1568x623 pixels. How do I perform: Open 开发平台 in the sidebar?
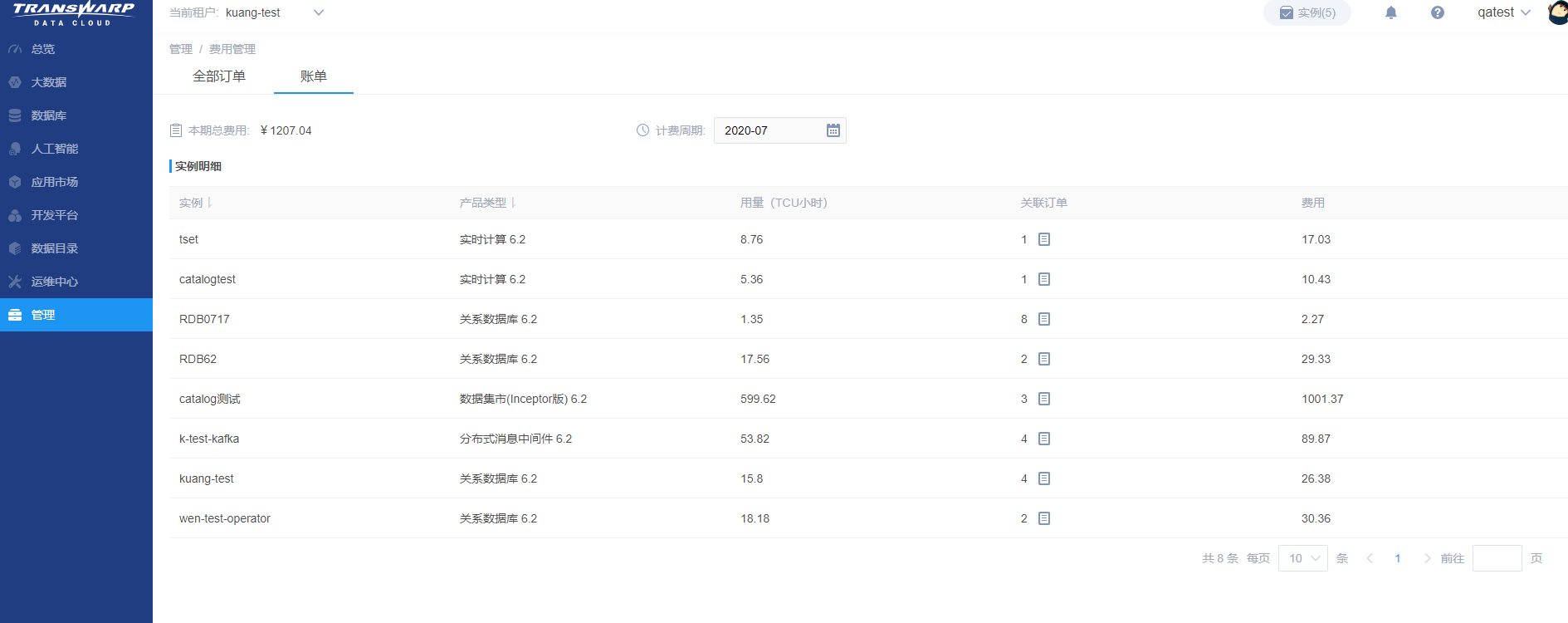[x=76, y=215]
